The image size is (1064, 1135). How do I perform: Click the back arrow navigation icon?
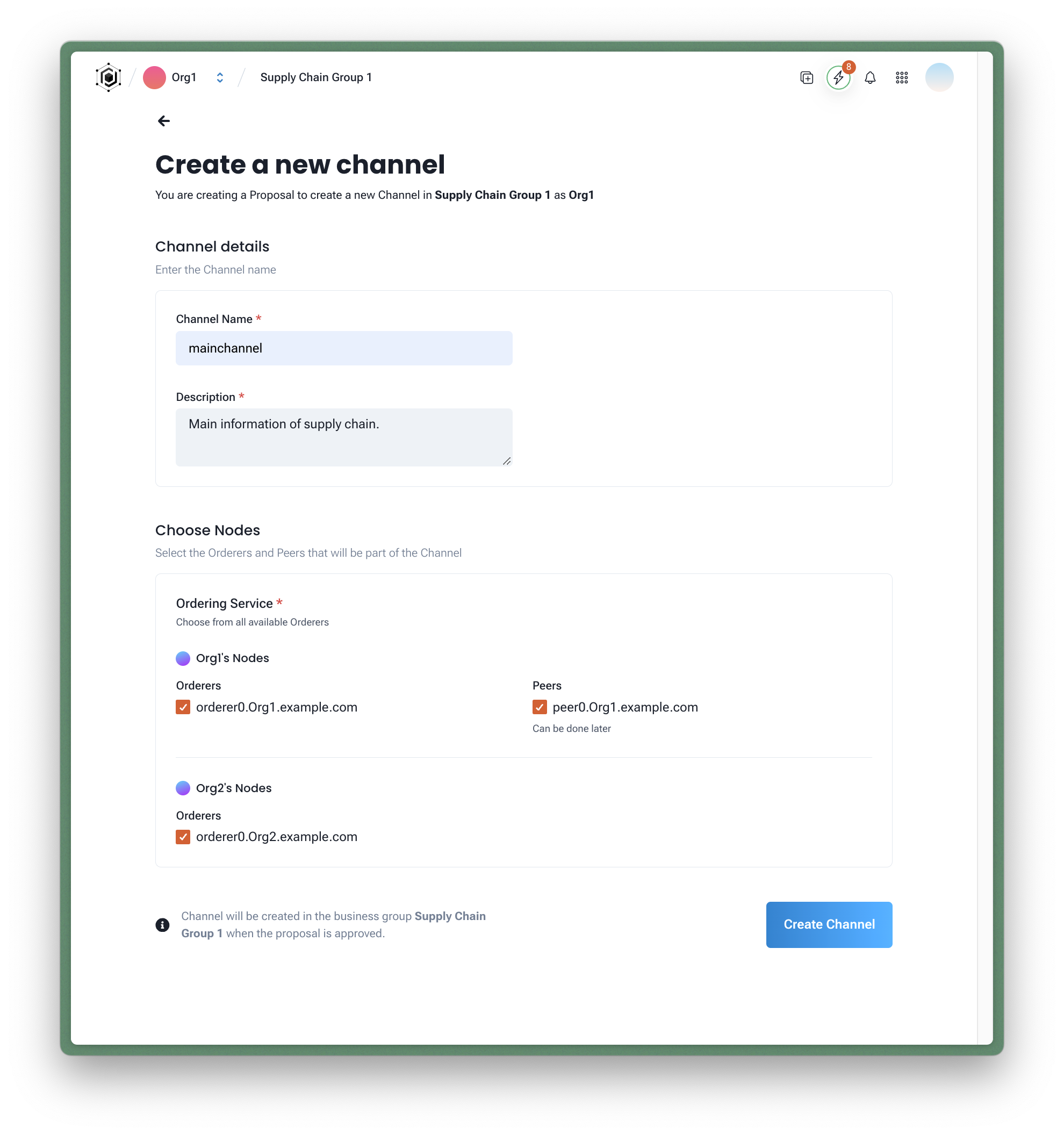164,121
